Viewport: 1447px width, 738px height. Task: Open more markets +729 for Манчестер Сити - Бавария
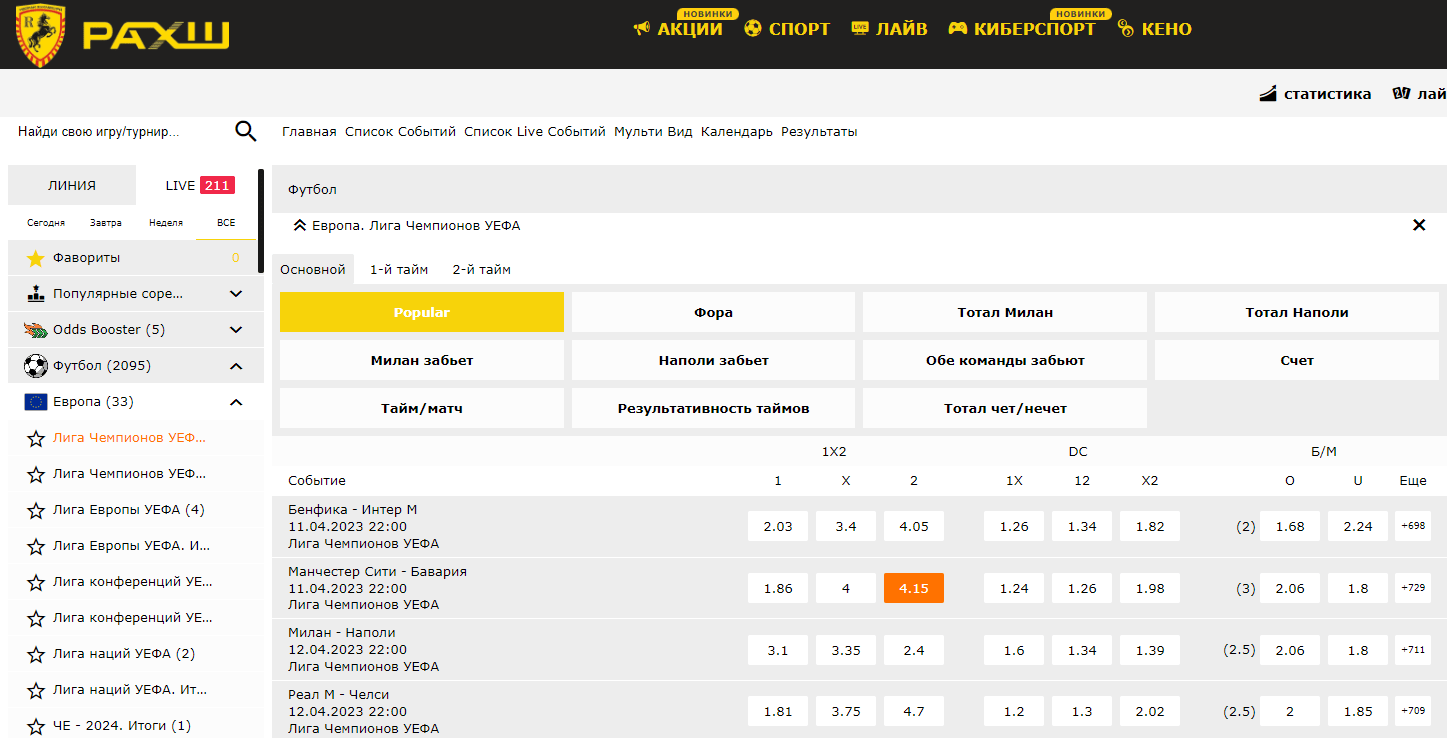pos(1413,588)
